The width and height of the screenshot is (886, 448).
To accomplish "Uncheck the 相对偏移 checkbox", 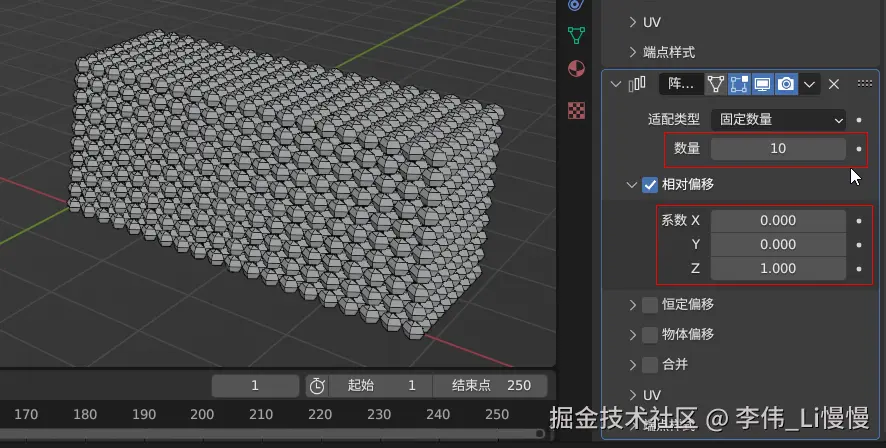I will pos(650,185).
